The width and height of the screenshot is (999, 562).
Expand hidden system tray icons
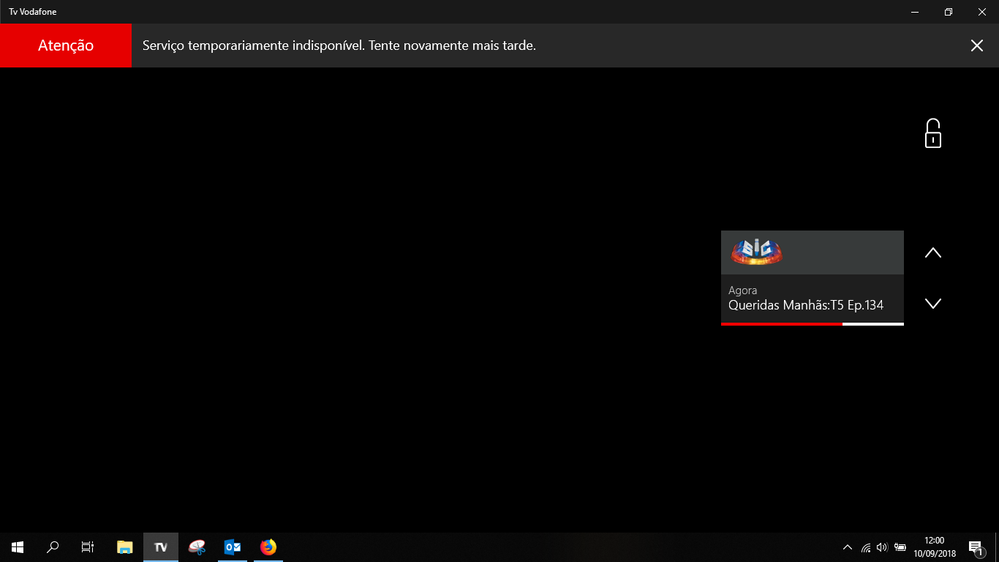[847, 547]
